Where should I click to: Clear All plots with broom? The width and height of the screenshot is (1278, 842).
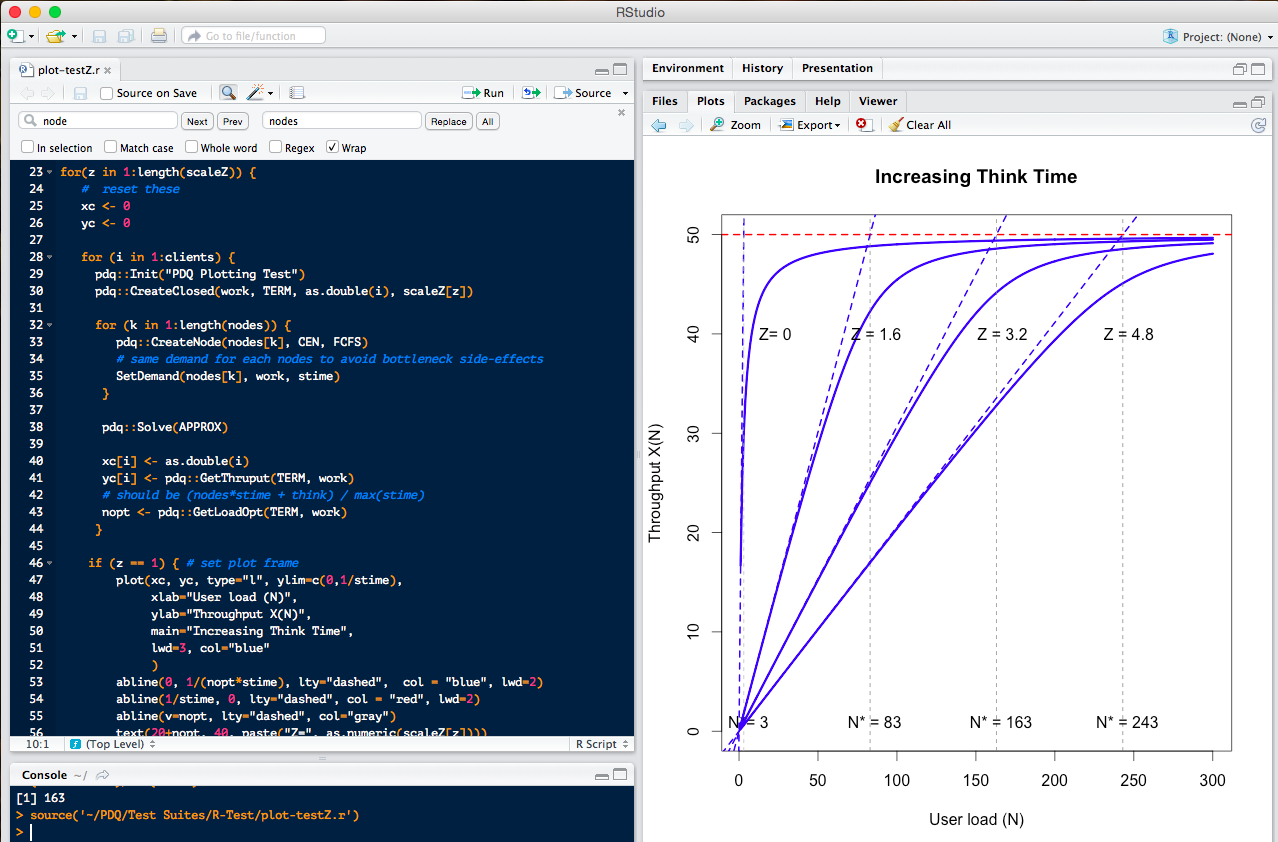tap(920, 125)
